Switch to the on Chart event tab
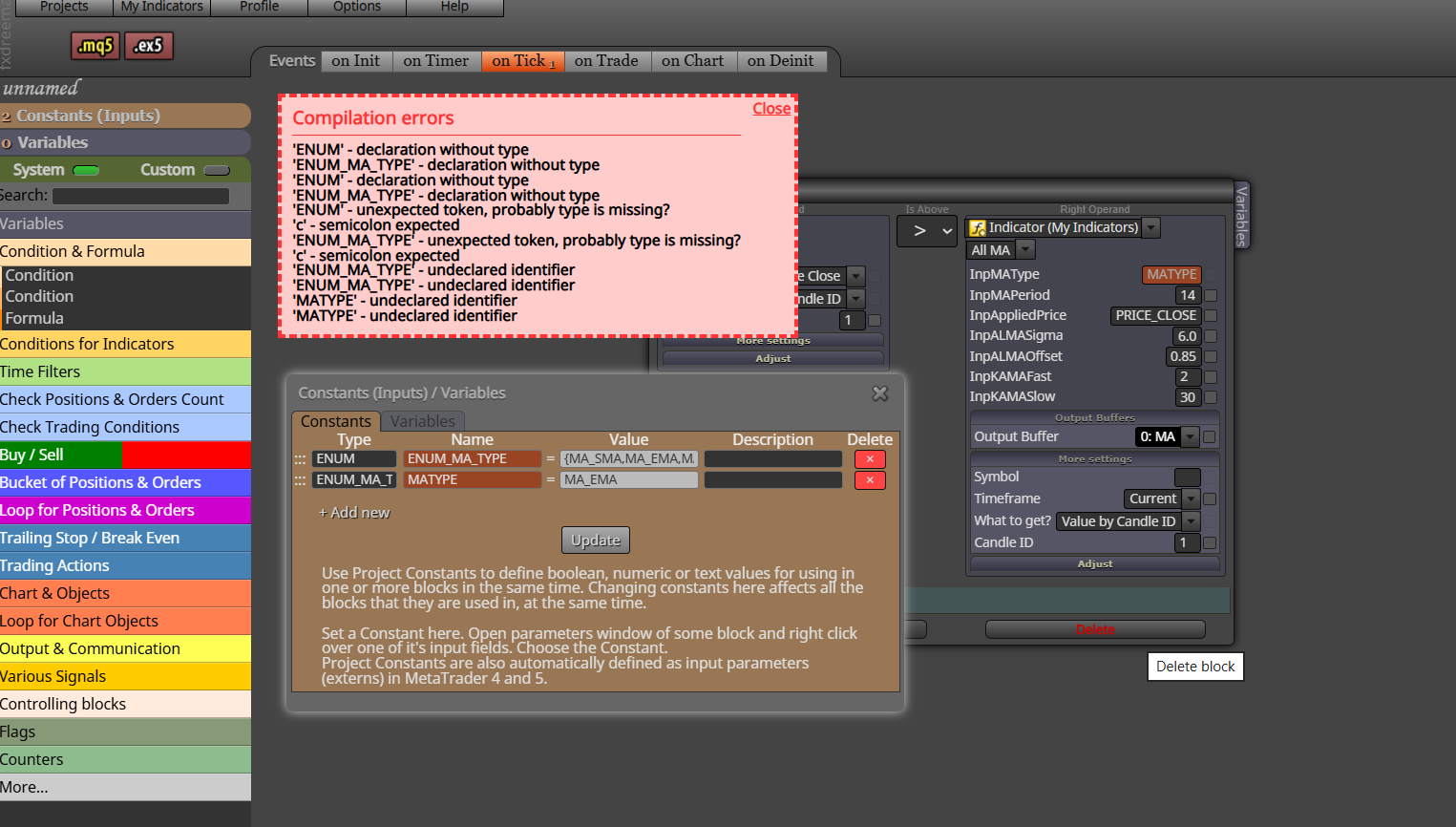This screenshot has height=827, width=1456. click(x=693, y=61)
